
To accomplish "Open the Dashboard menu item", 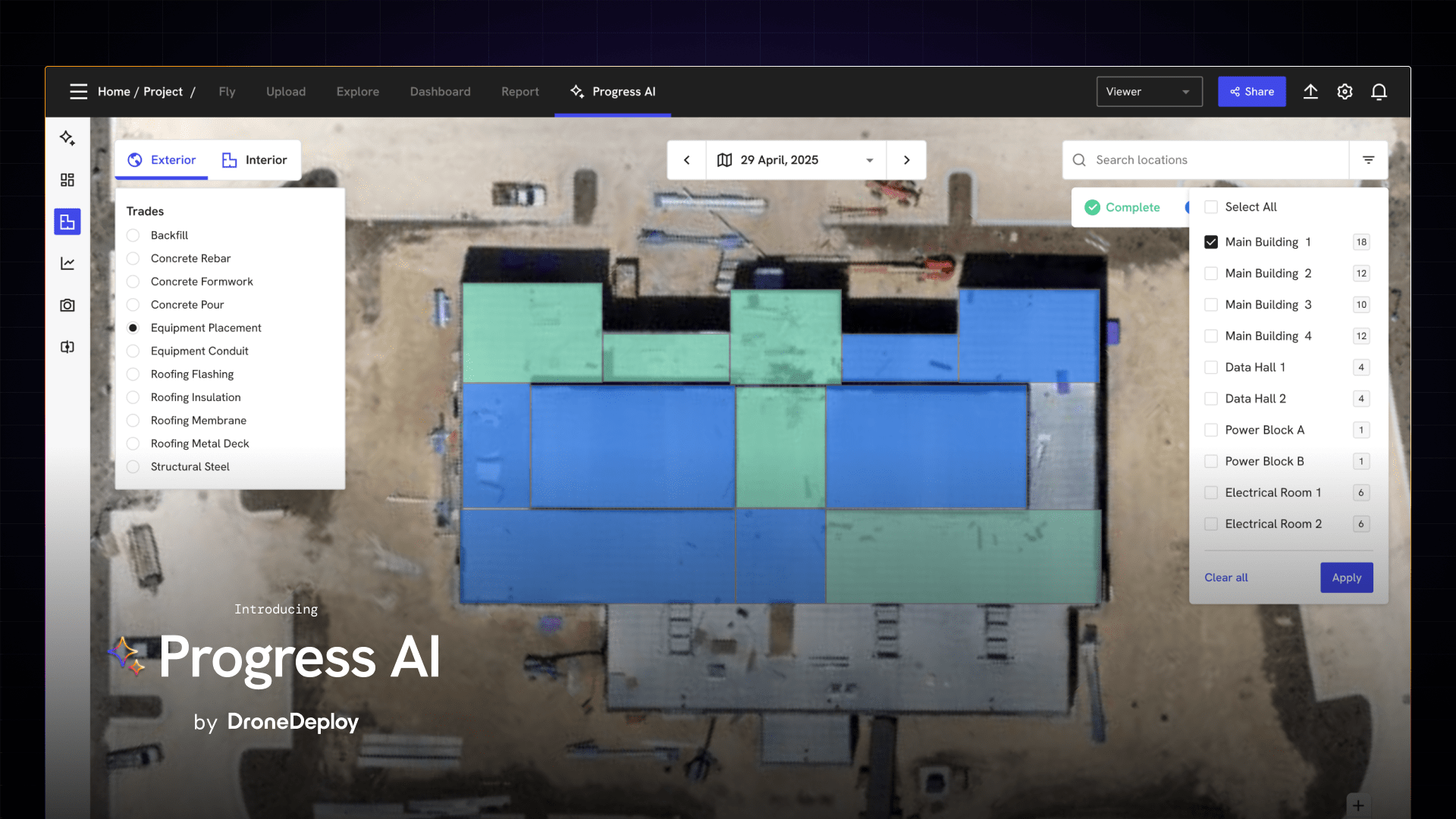I will tap(440, 92).
